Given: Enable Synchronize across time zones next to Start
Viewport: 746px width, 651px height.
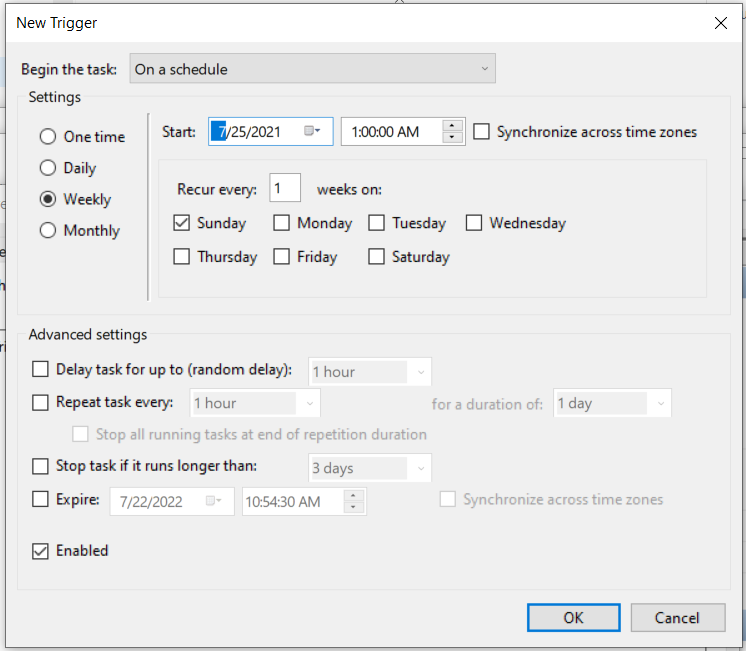Looking at the screenshot, I should [481, 131].
